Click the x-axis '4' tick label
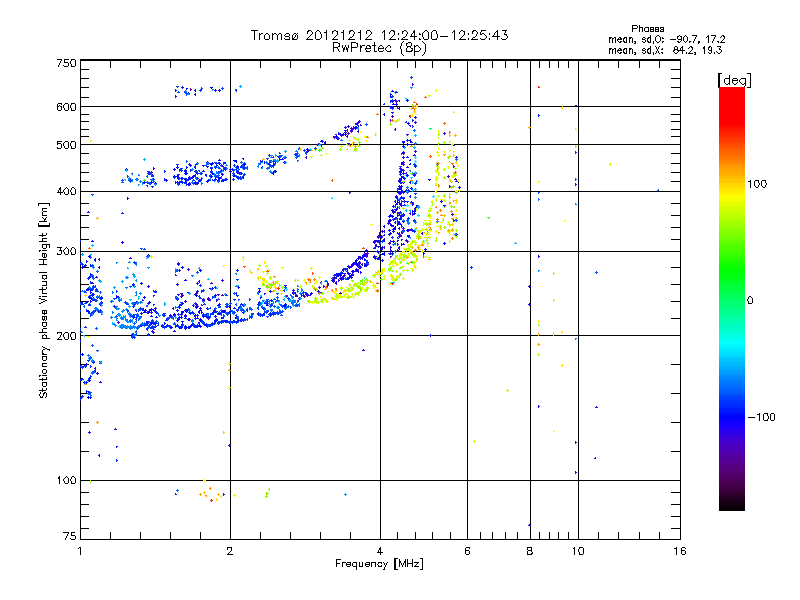Image resolution: width=800 pixels, height=600 pixels. tap(380, 551)
